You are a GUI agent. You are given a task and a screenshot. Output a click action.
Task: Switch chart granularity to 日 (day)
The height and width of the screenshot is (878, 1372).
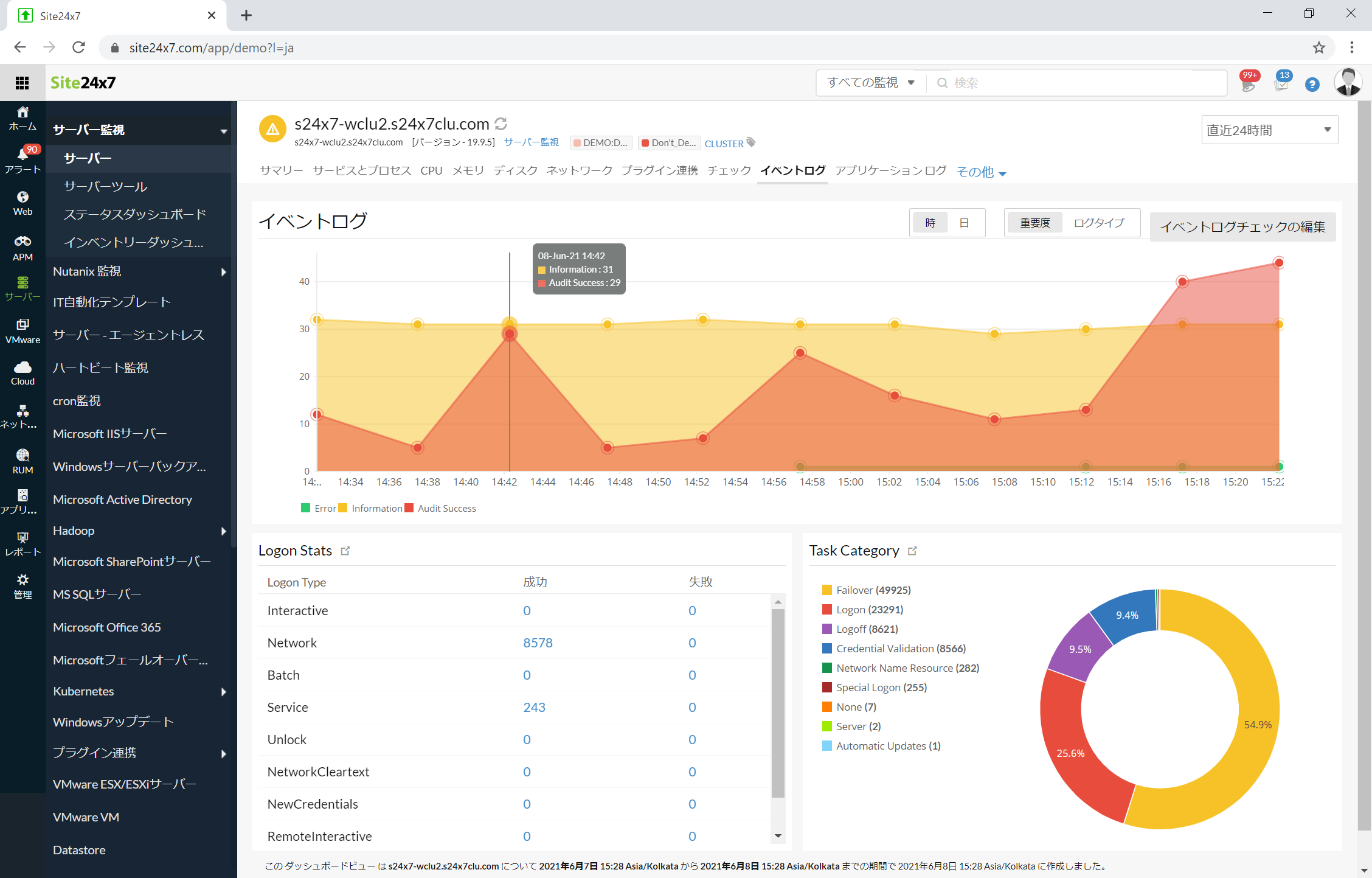tap(964, 223)
